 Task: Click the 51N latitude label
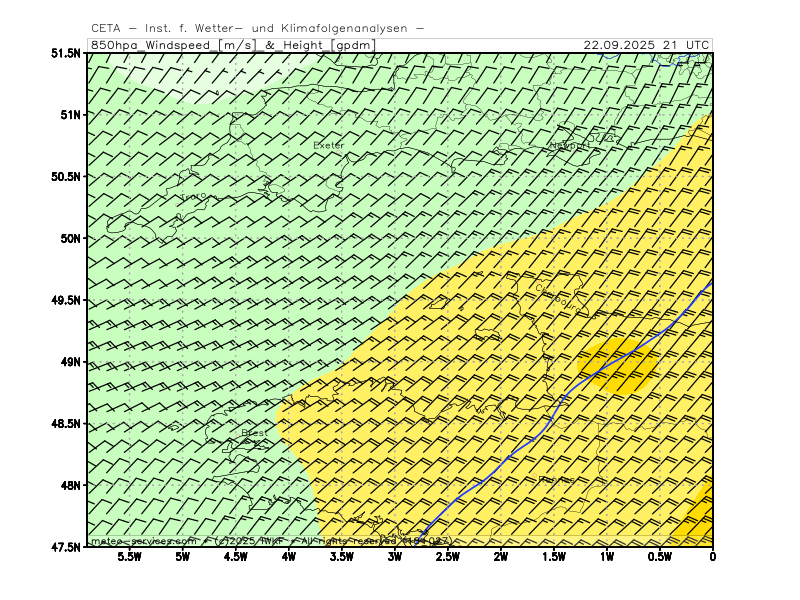(70, 115)
